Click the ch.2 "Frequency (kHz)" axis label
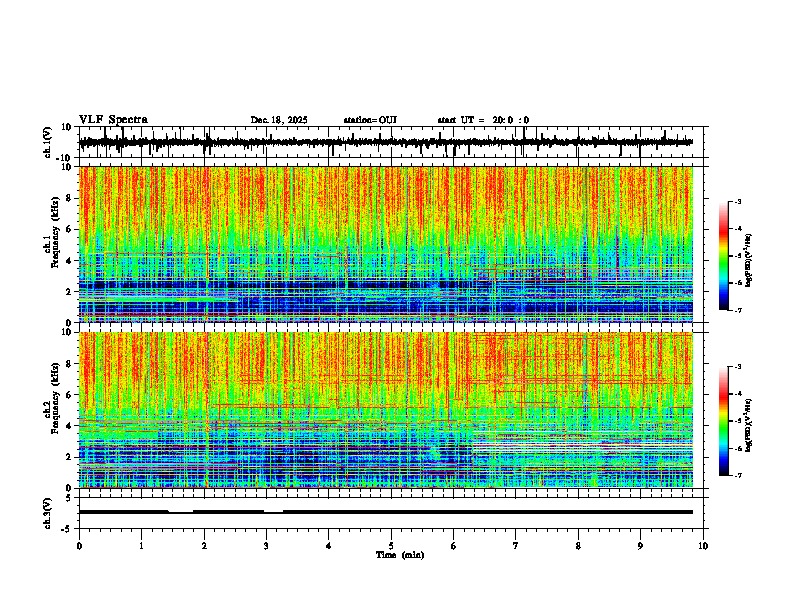Viewport: 792px width, 612px height. [x=55, y=398]
